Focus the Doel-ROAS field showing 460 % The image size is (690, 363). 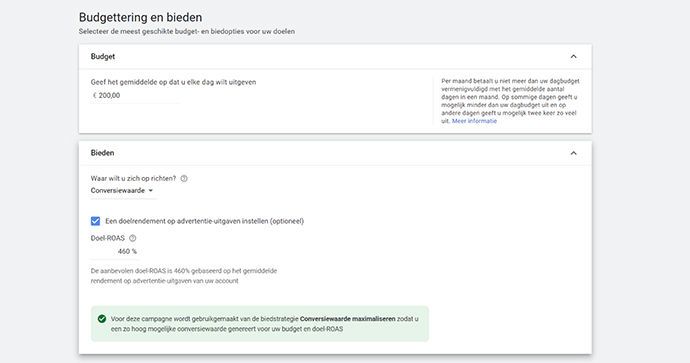[x=114, y=252]
